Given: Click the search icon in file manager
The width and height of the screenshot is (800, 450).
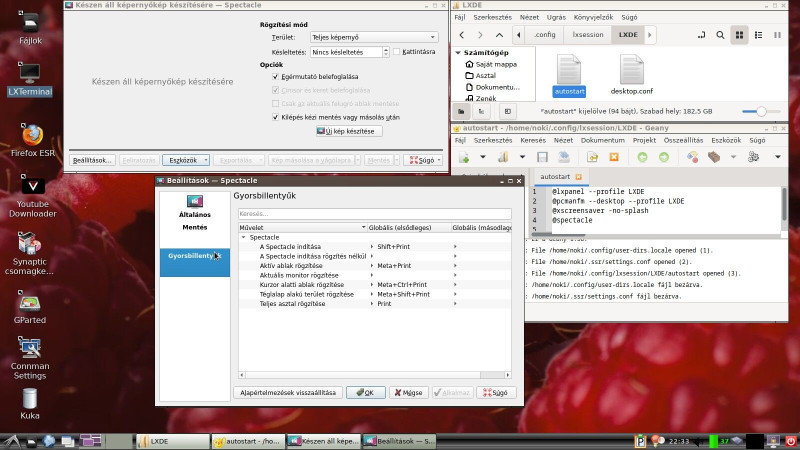Looking at the screenshot, I should click(720, 35).
